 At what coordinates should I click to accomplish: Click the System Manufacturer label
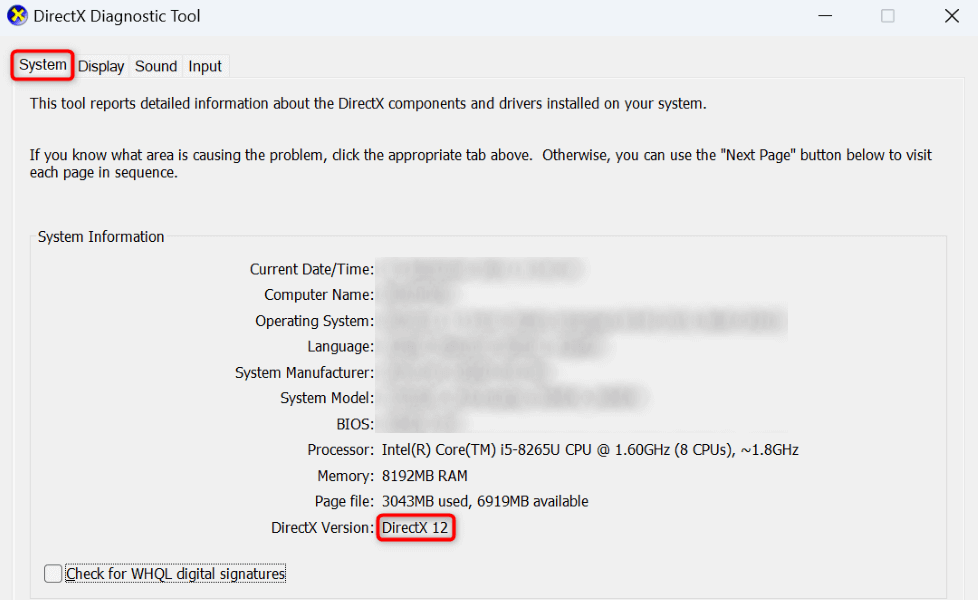tap(304, 373)
